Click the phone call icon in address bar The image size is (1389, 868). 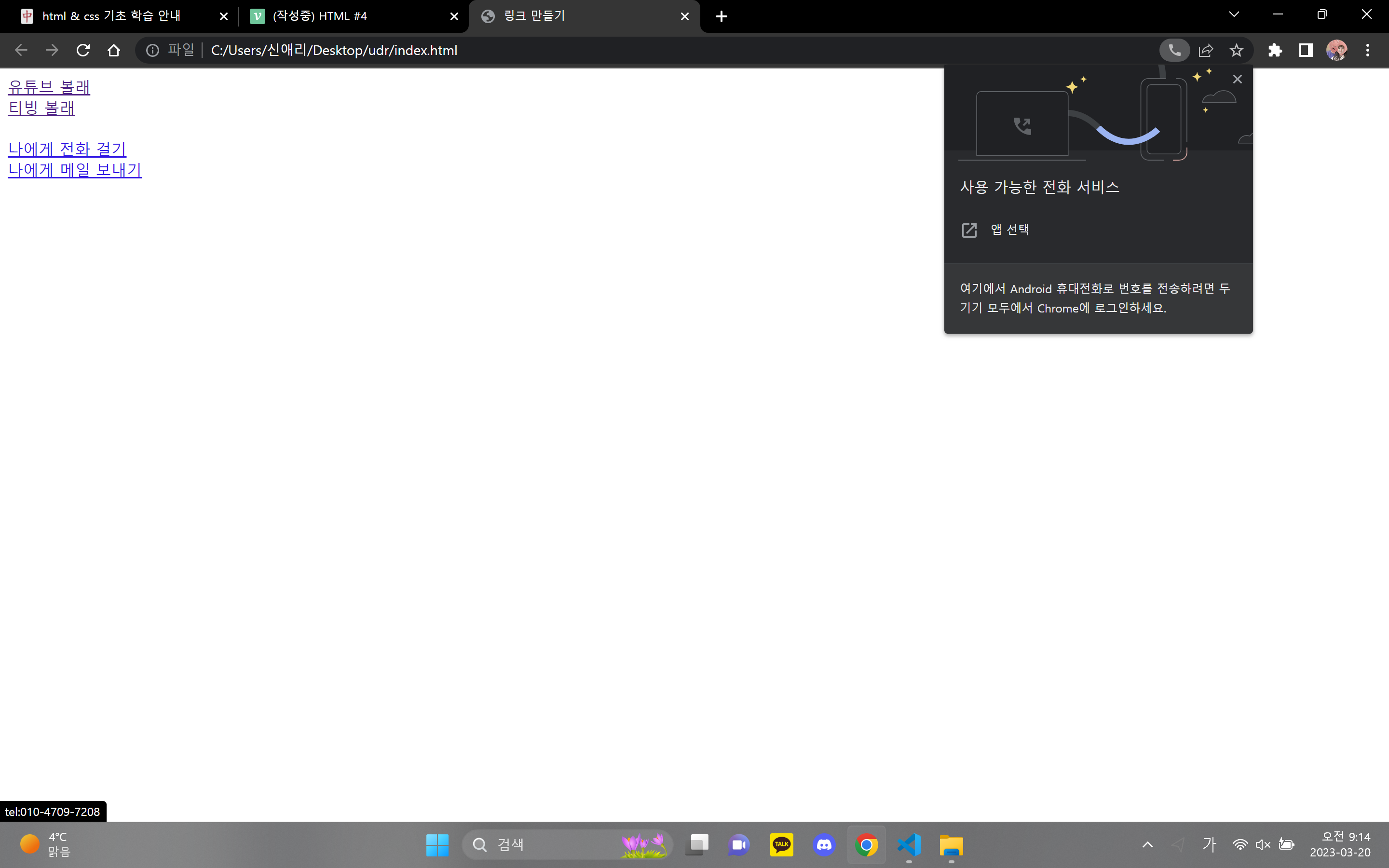(x=1174, y=50)
